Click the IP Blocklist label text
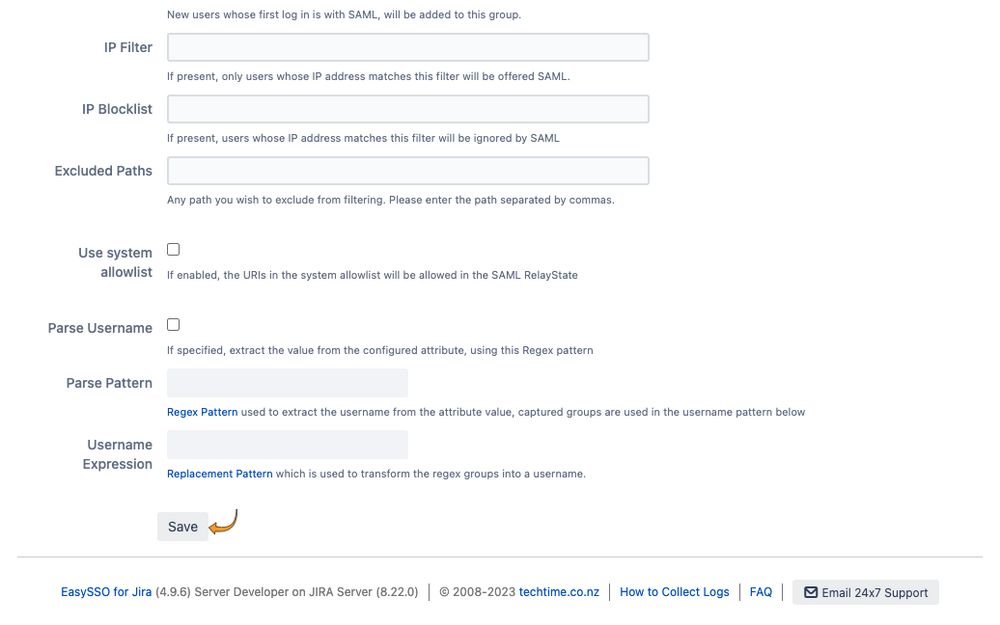 coord(117,109)
